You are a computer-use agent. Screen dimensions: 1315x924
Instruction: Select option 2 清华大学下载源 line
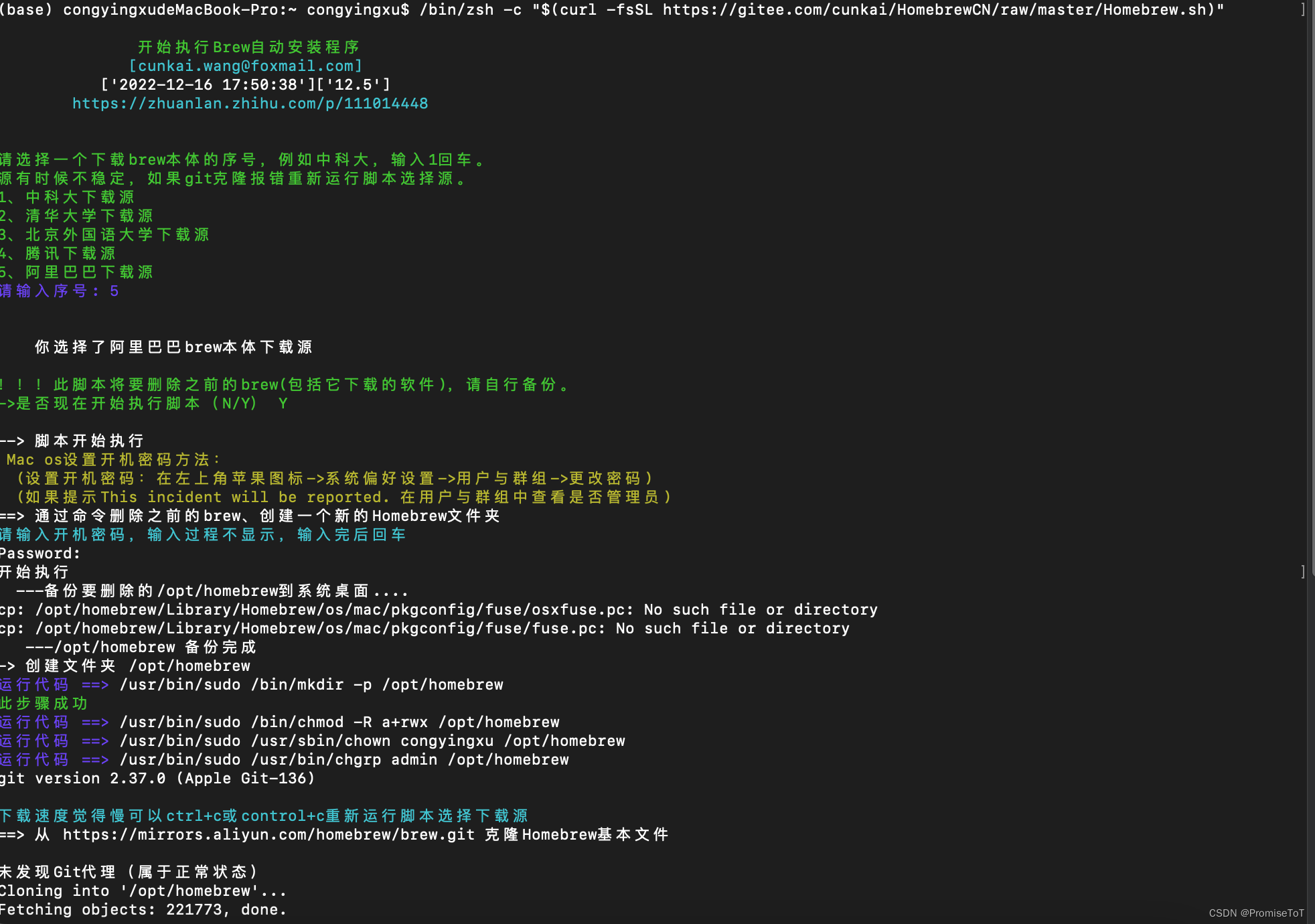[x=76, y=215]
